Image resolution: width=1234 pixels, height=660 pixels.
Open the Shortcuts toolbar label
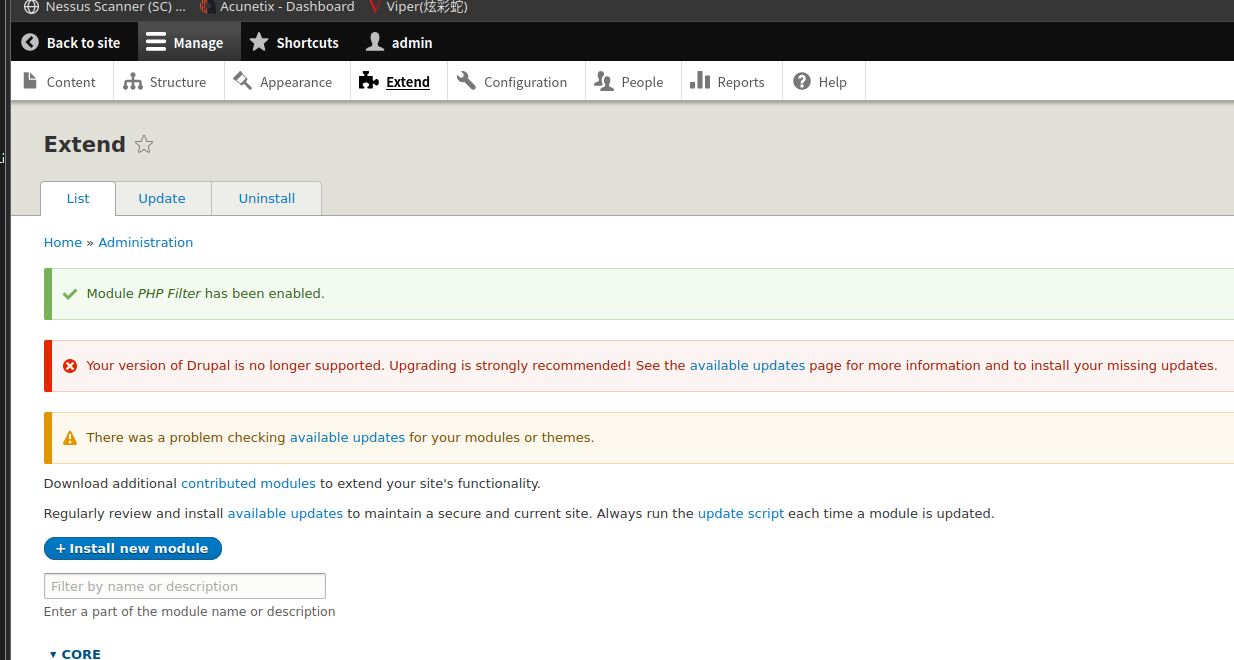[308, 43]
